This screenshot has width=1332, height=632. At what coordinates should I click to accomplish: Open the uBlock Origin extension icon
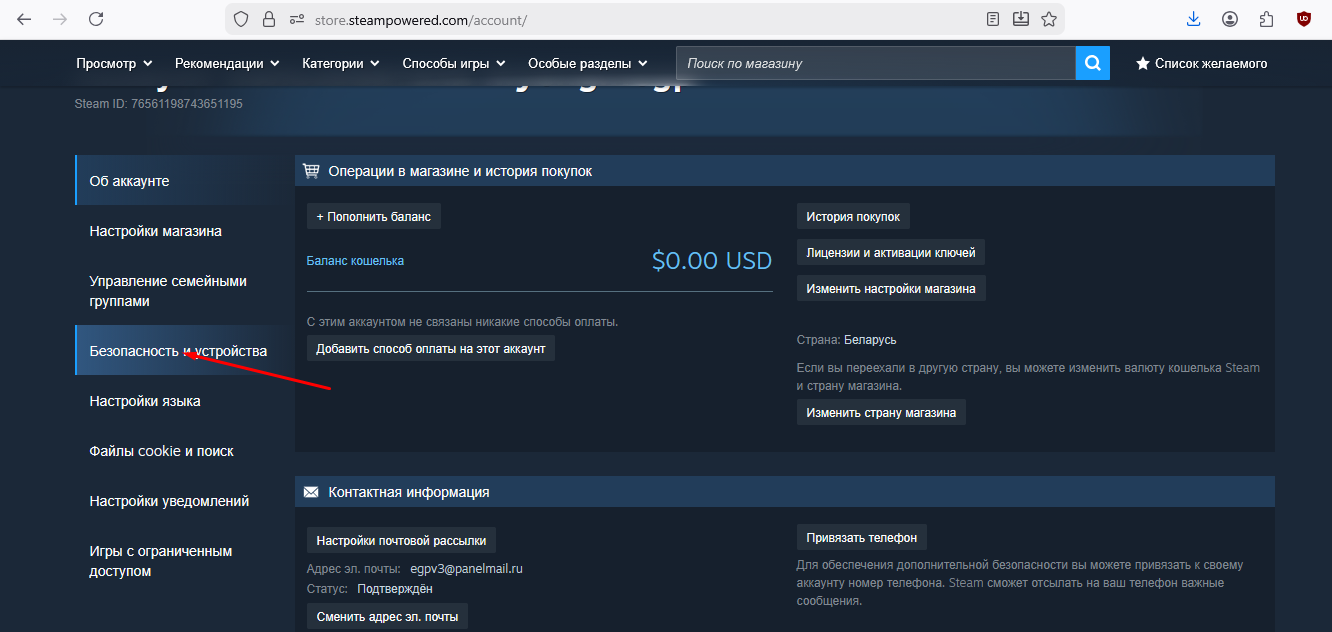point(1304,19)
